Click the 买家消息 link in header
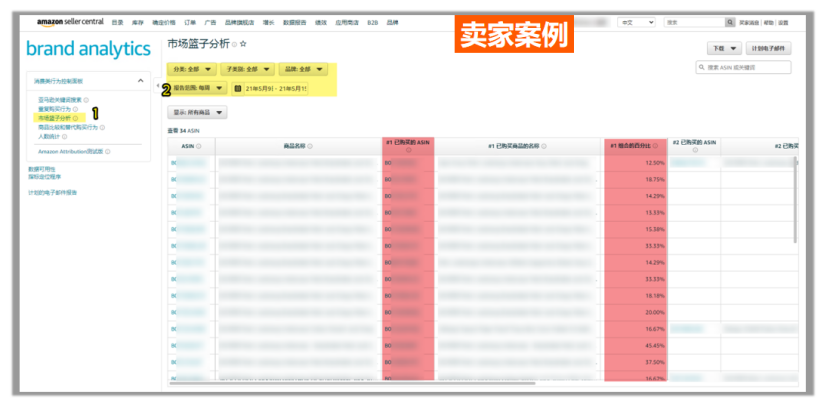The image size is (830, 410). tap(749, 23)
